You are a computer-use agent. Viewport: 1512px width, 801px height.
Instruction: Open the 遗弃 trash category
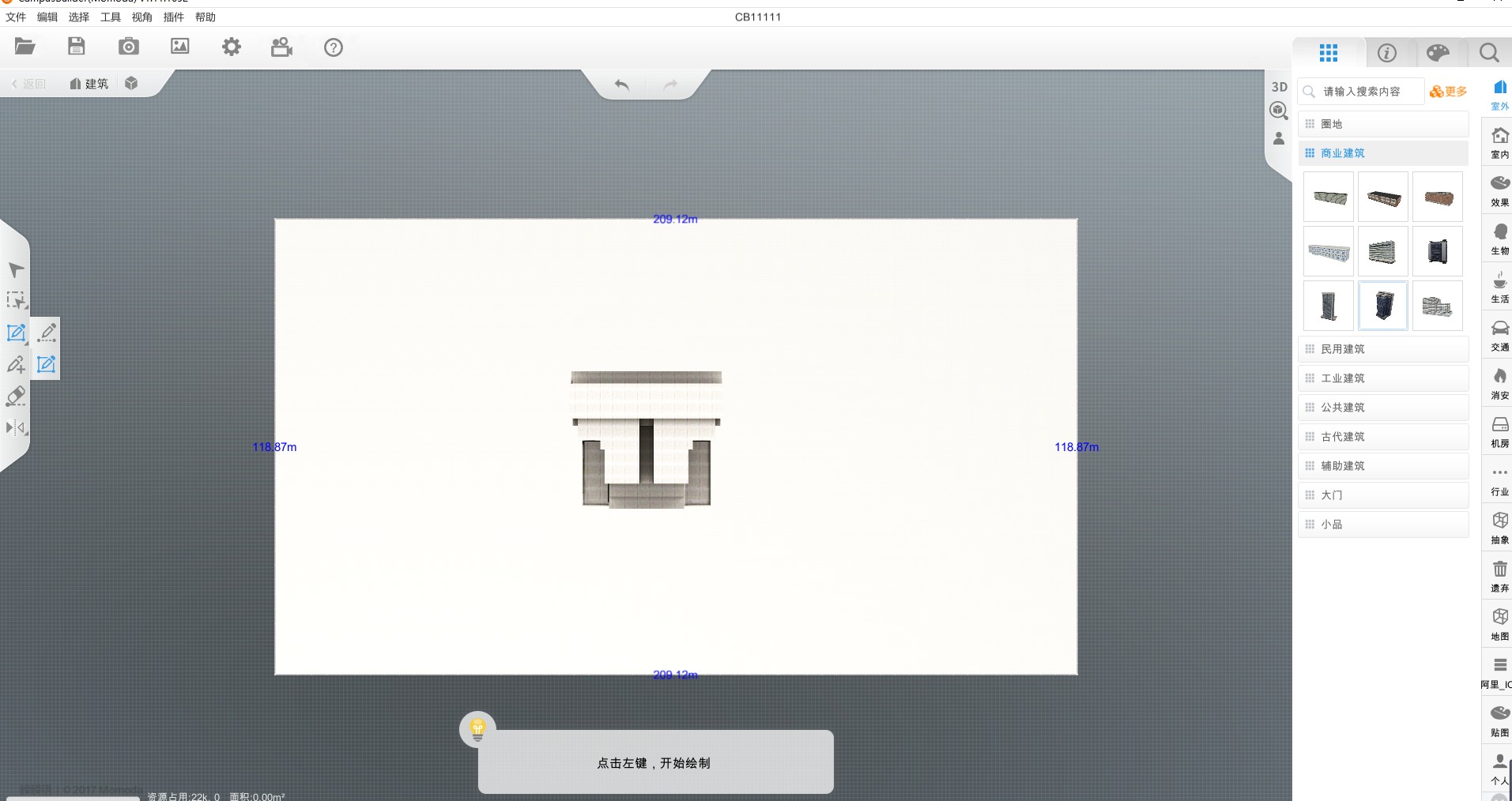[1499, 577]
